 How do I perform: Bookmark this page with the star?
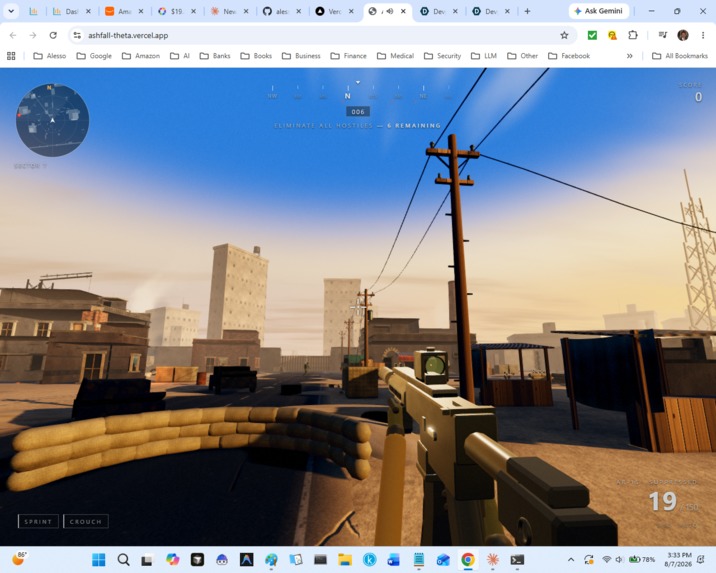(564, 35)
